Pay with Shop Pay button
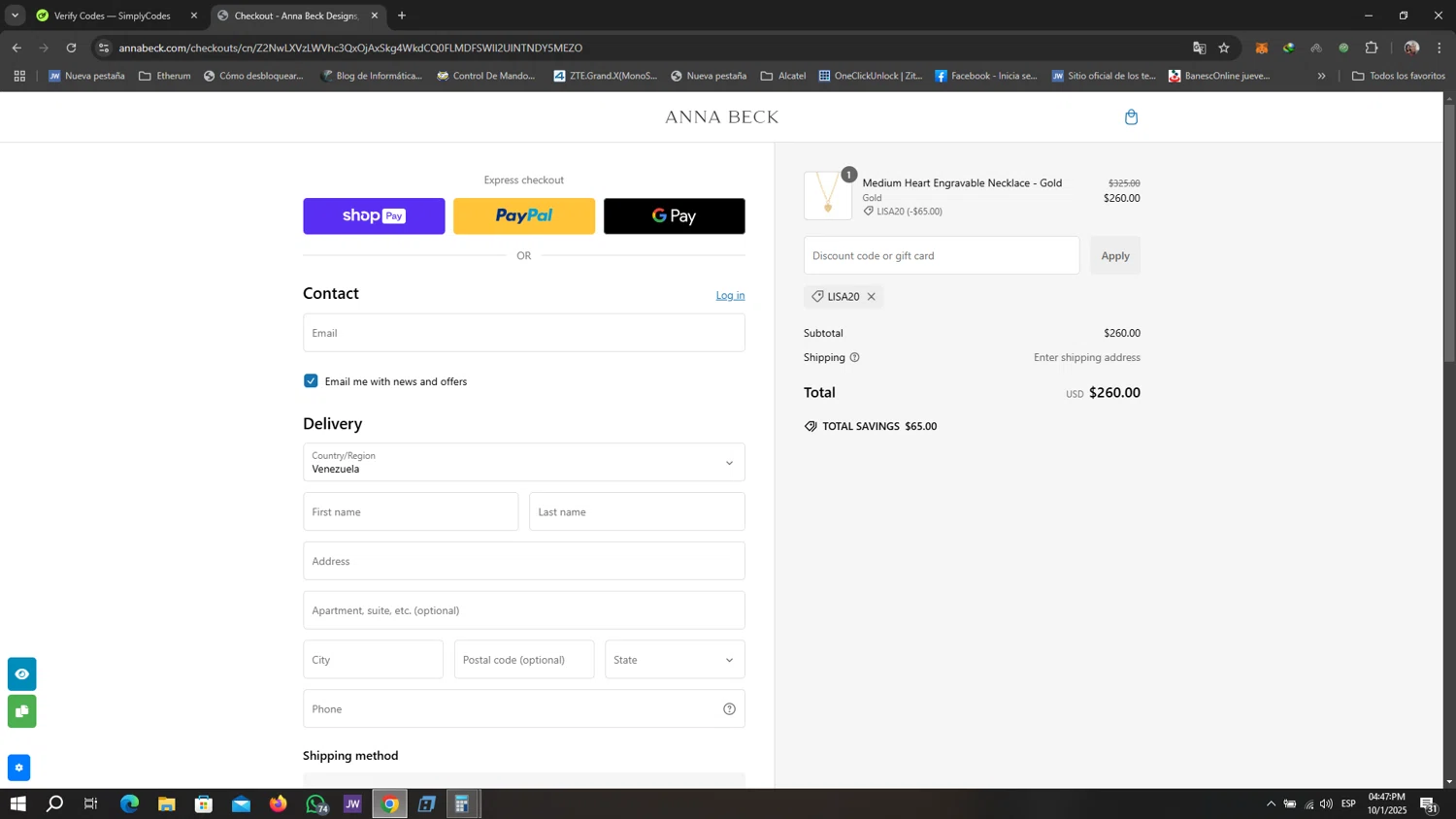The width and height of the screenshot is (1456, 819). (374, 216)
